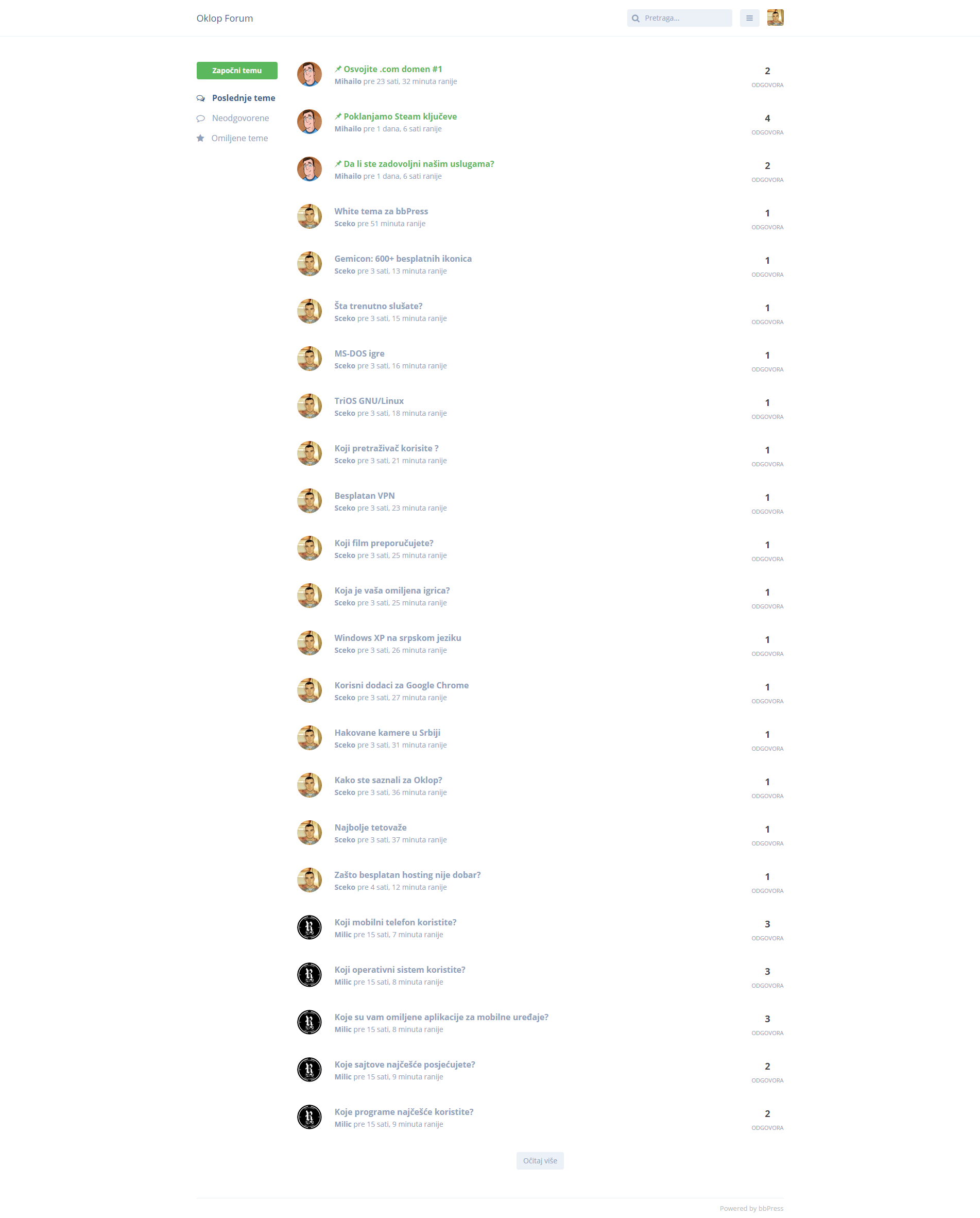Viewport: 980px width, 1218px height.
Task: Select the Neodgovorene sidebar filter
Action: click(x=240, y=118)
